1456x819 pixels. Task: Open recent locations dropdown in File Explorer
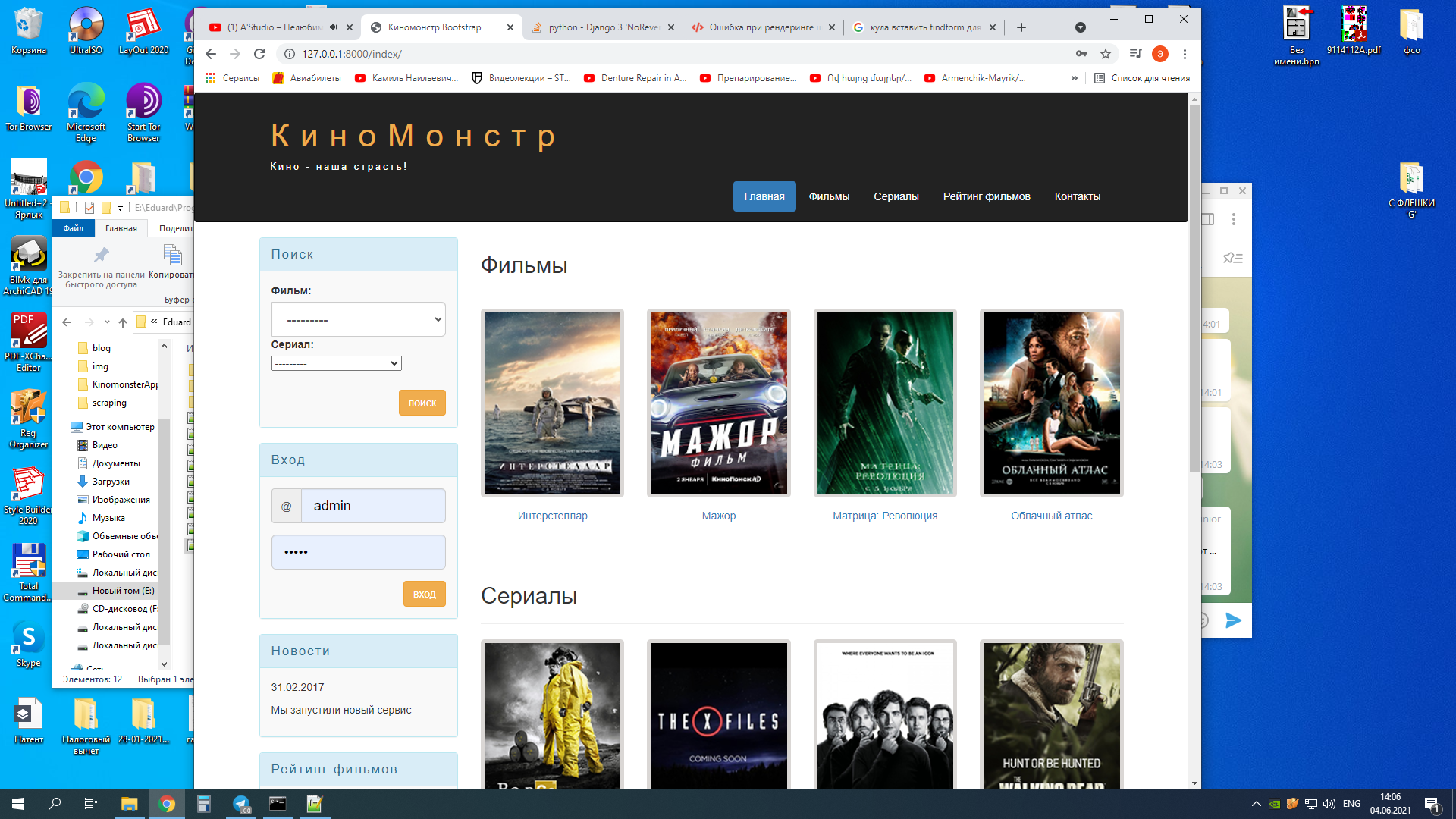click(107, 322)
